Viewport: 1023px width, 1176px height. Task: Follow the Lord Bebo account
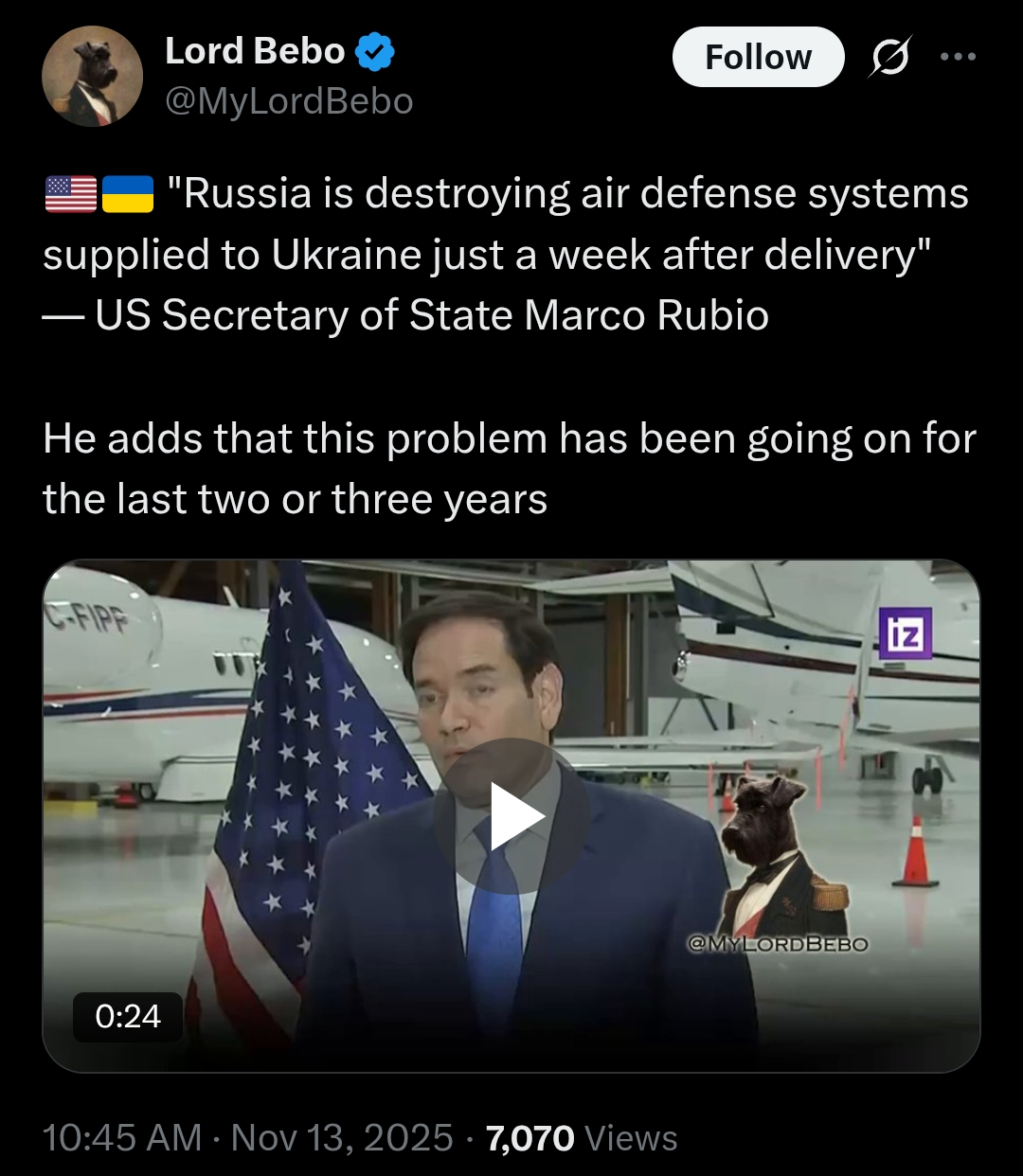[758, 57]
